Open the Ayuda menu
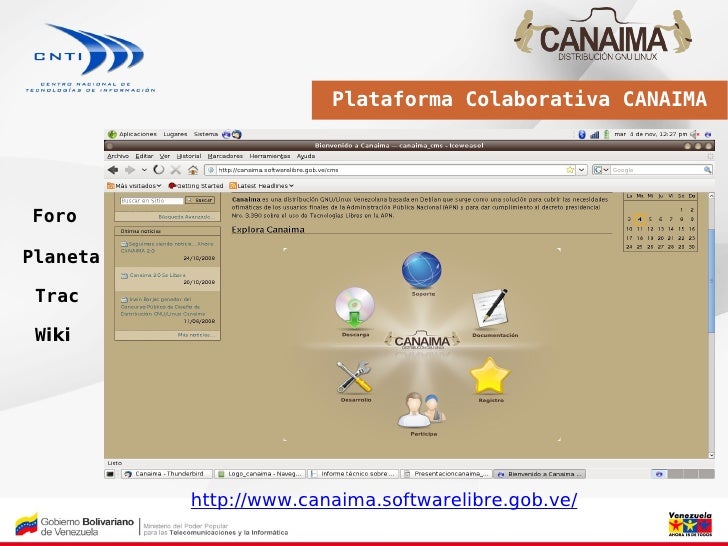Viewport: 728px width, 546px height. tap(306, 156)
